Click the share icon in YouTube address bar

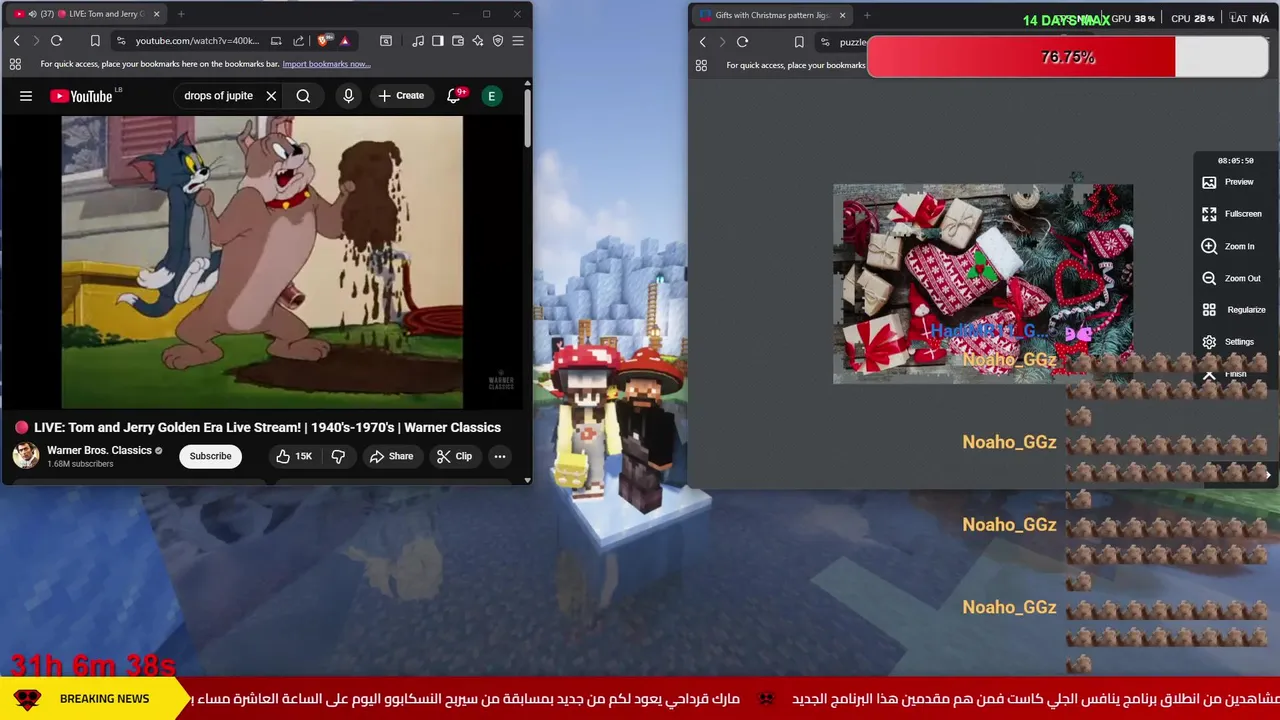298,41
